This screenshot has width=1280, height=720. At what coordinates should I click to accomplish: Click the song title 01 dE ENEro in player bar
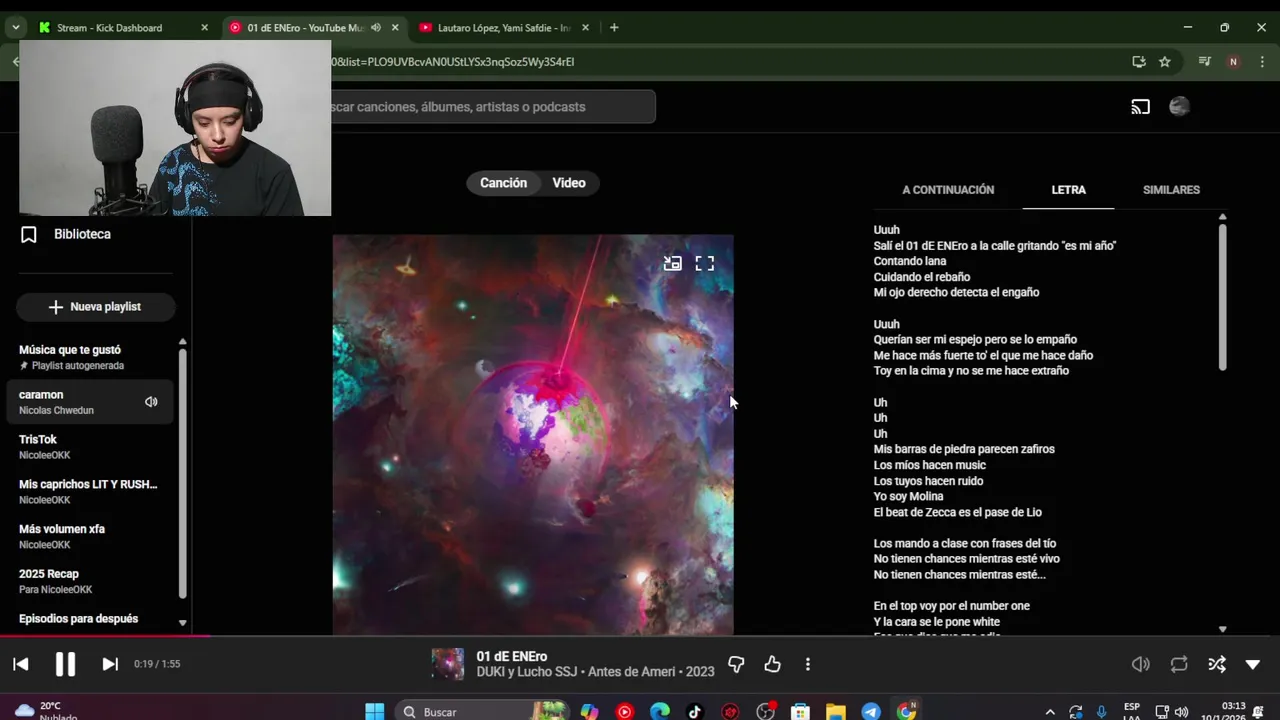point(512,656)
